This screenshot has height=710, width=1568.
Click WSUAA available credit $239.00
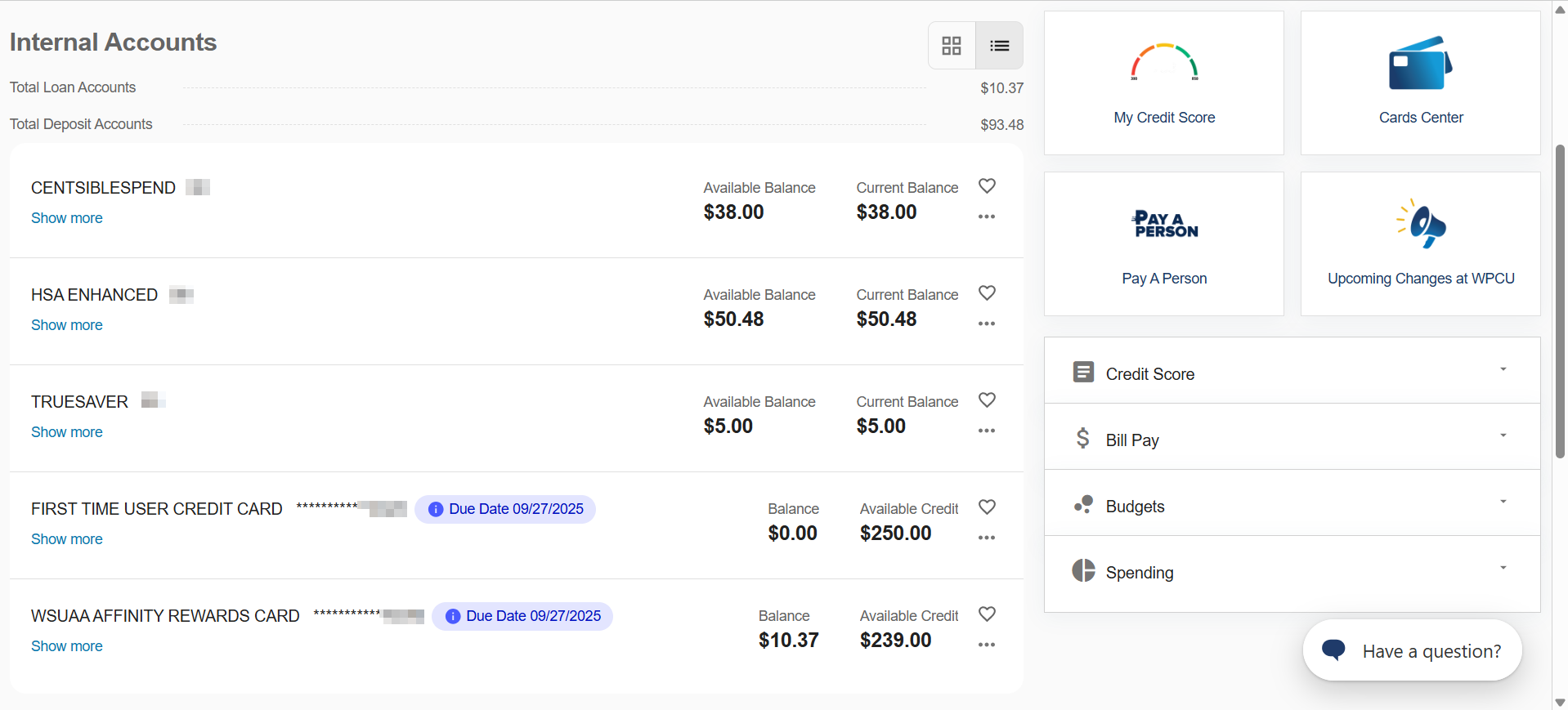895,641
